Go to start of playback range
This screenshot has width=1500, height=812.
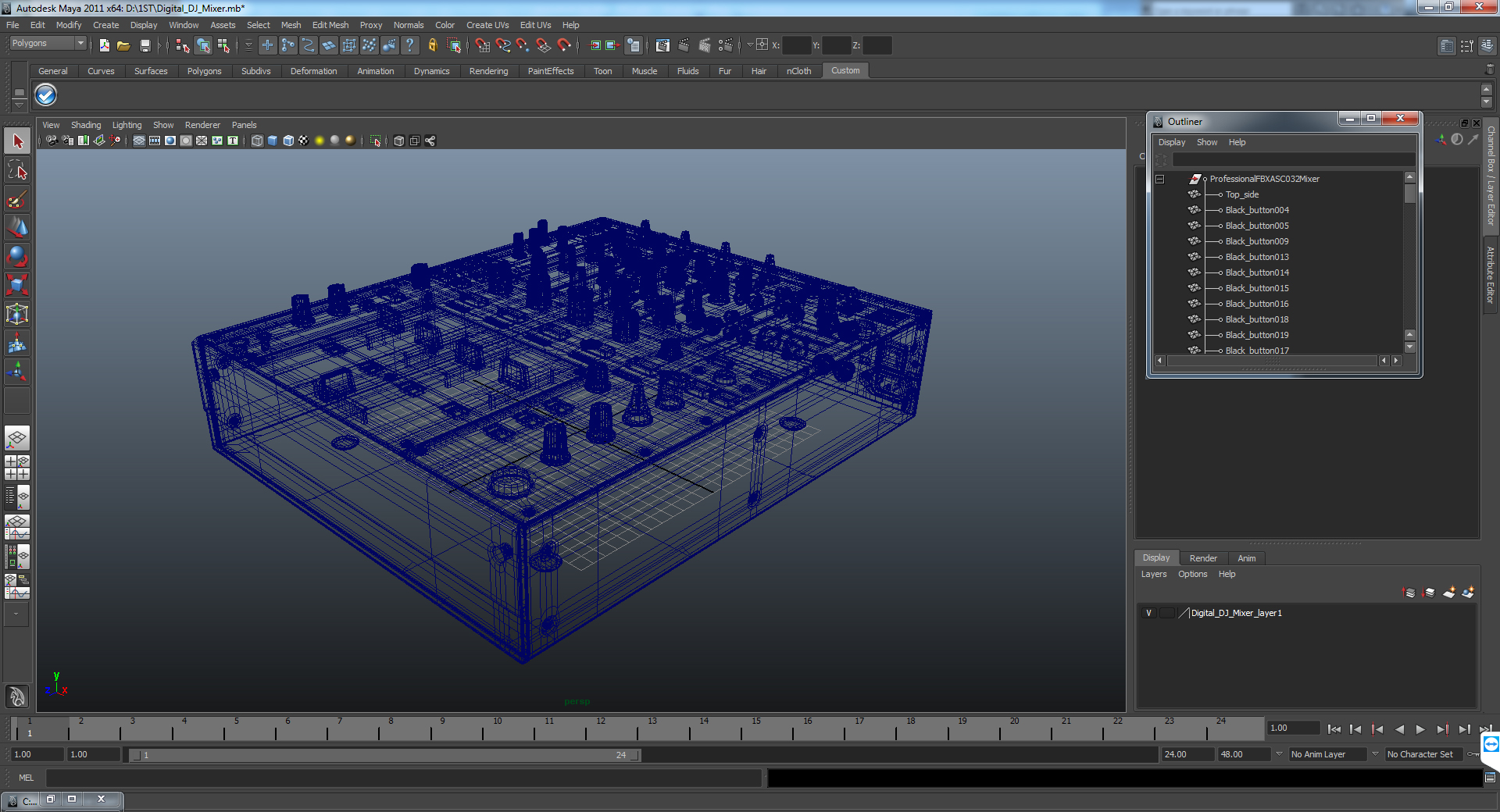(1334, 729)
